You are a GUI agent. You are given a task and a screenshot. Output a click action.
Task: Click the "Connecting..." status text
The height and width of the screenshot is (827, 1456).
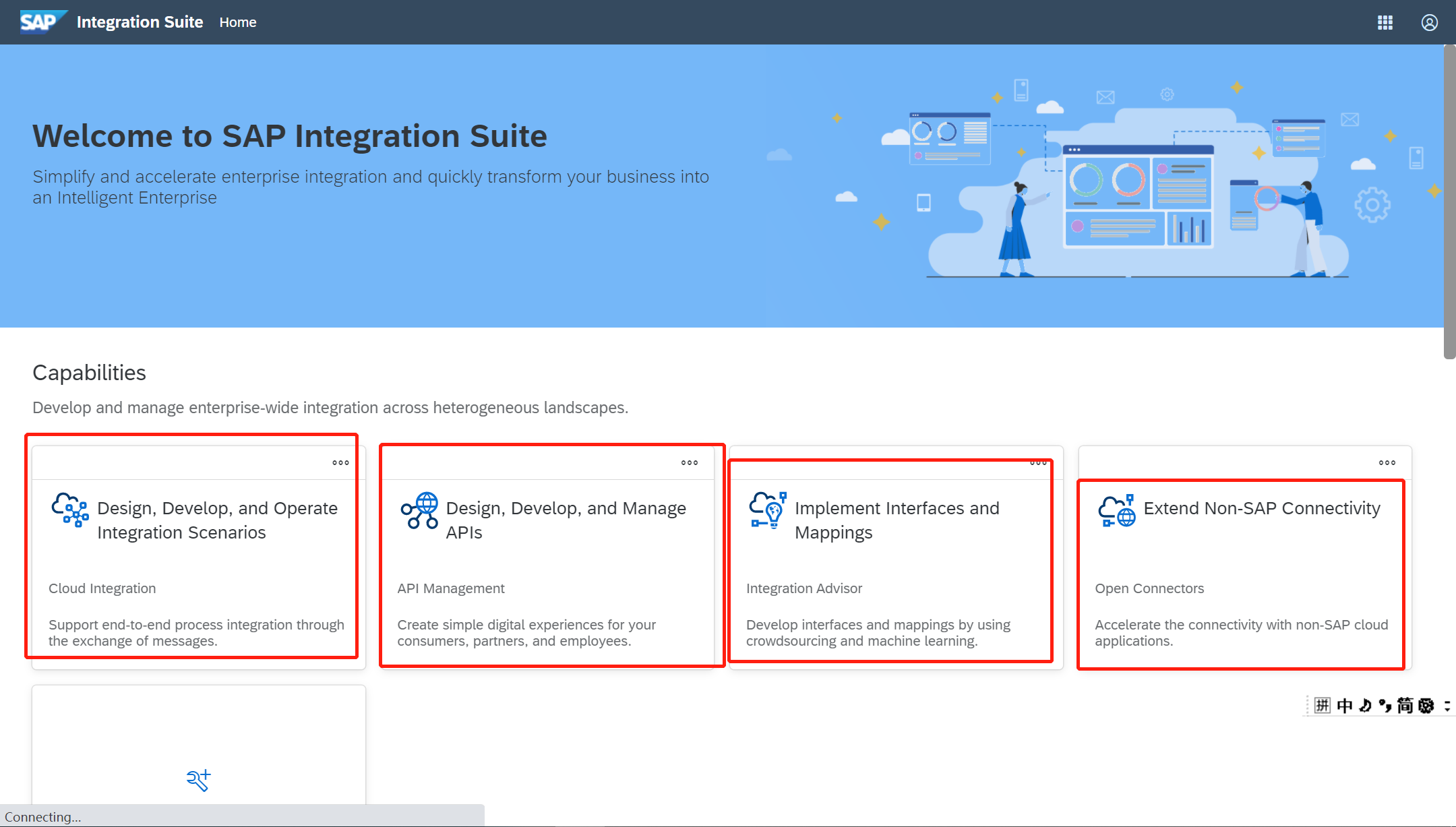tap(42, 817)
